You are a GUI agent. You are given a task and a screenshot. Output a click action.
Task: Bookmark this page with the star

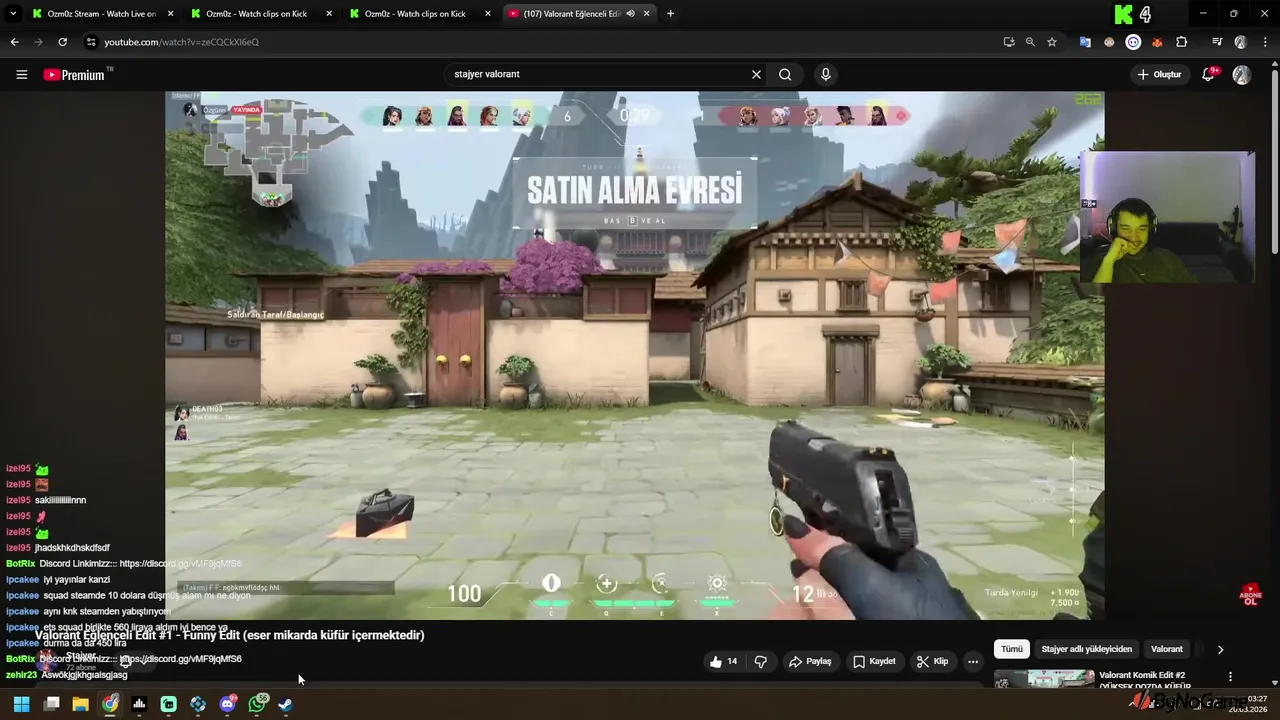[x=1052, y=42]
